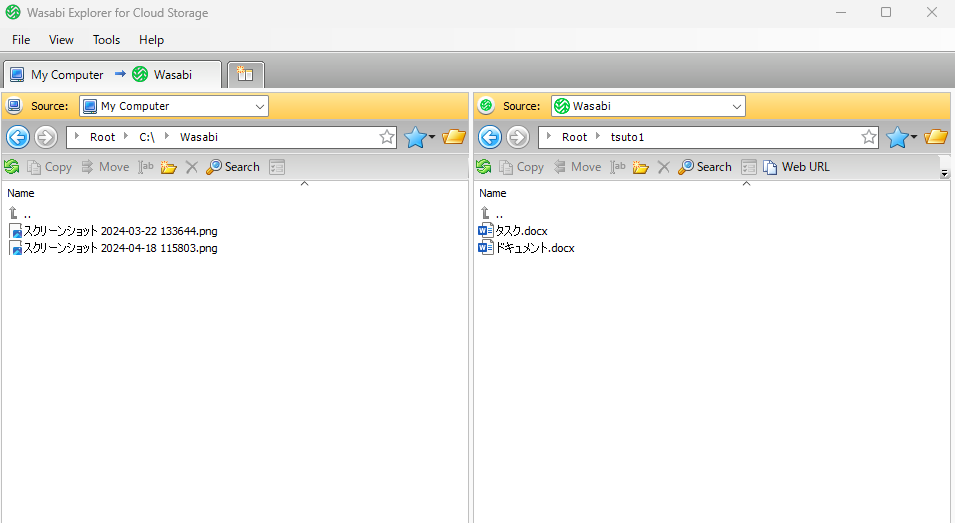Open the Help menu
Image resolution: width=955 pixels, height=523 pixels.
tap(151, 40)
